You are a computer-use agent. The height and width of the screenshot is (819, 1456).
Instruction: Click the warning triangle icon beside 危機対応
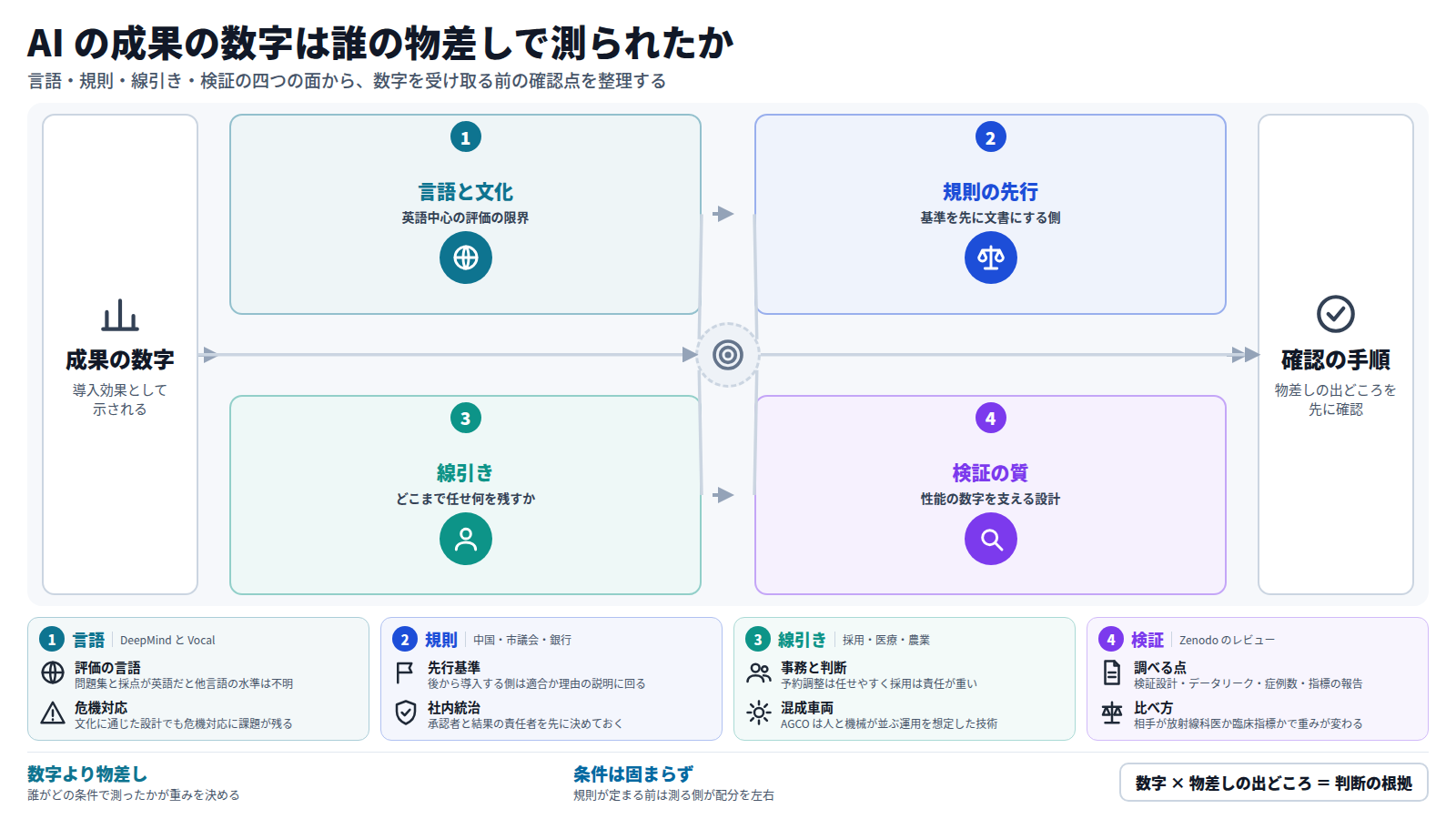[x=53, y=713]
